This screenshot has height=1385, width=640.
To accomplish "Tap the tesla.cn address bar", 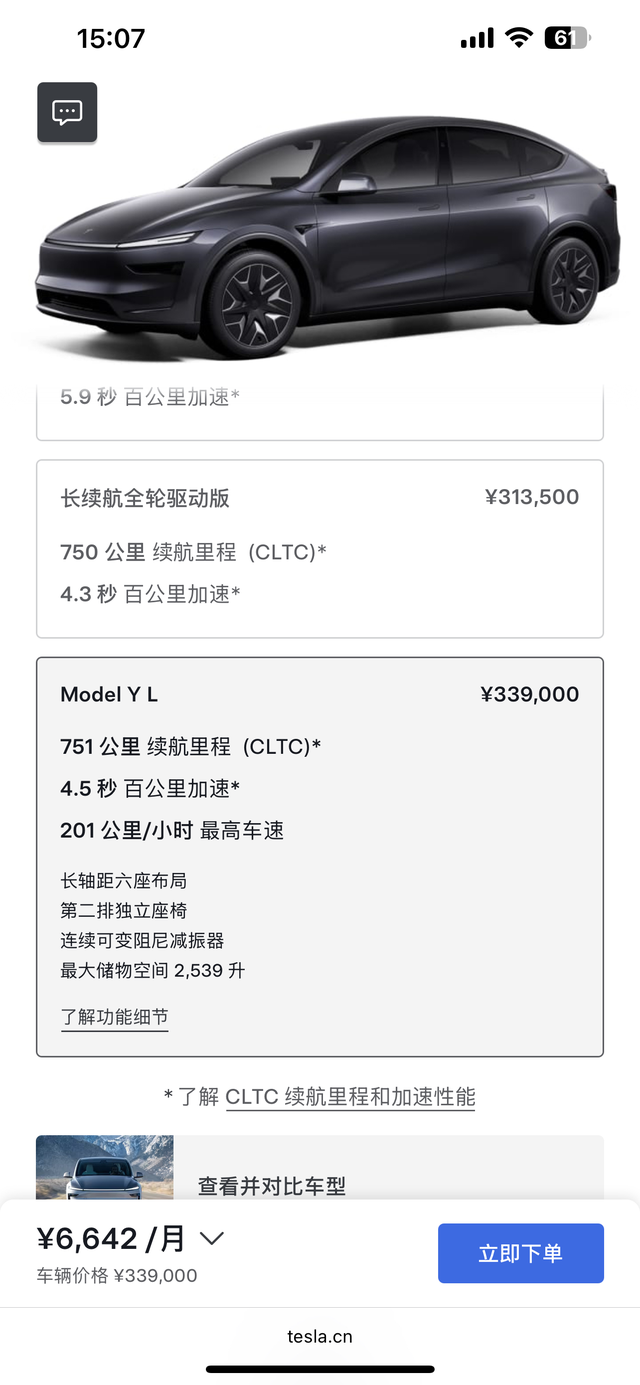I will (320, 1336).
